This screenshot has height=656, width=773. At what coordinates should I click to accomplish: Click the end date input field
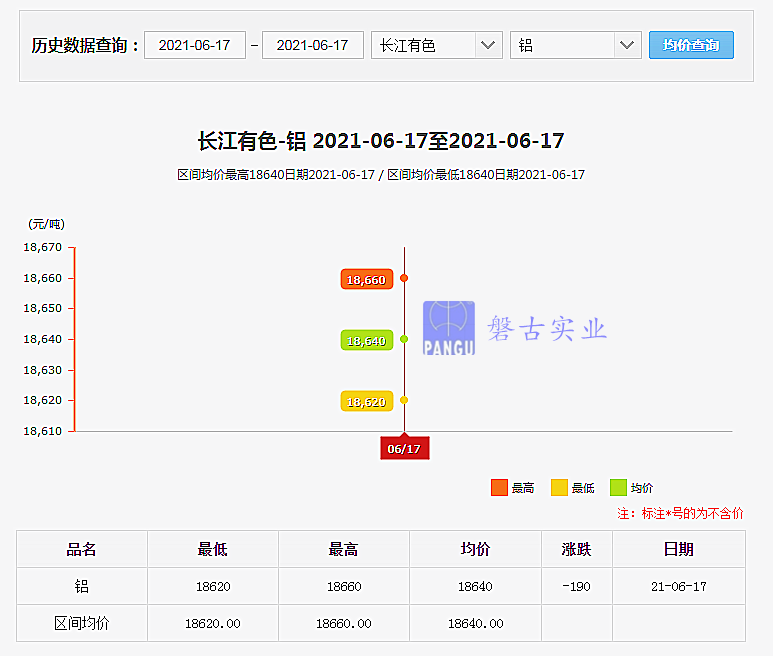tap(313, 45)
